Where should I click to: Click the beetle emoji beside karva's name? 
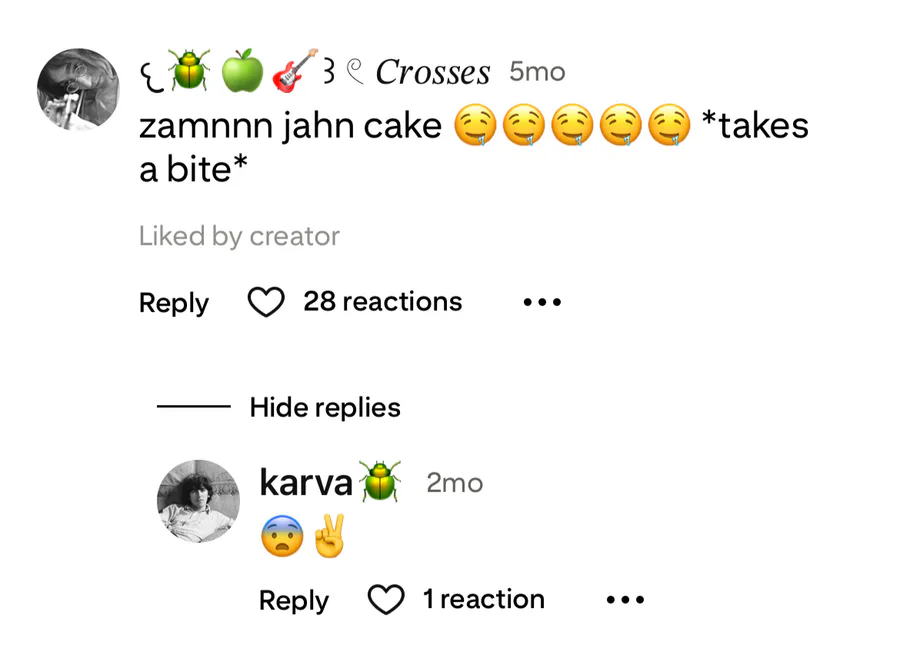tap(379, 482)
